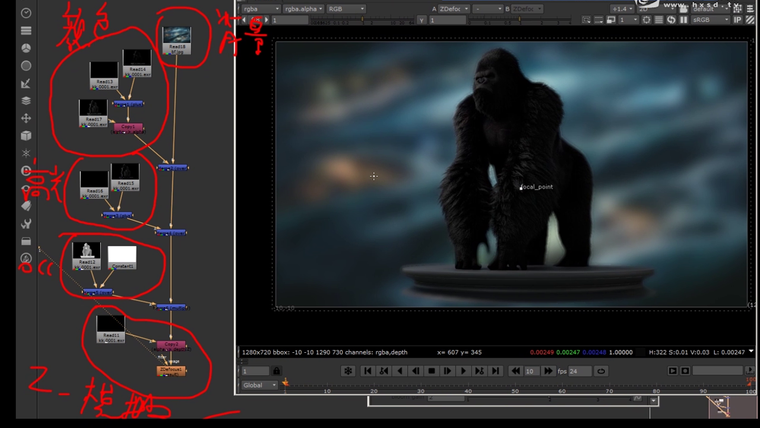
Task: Click the fps value field
Action: (575, 371)
